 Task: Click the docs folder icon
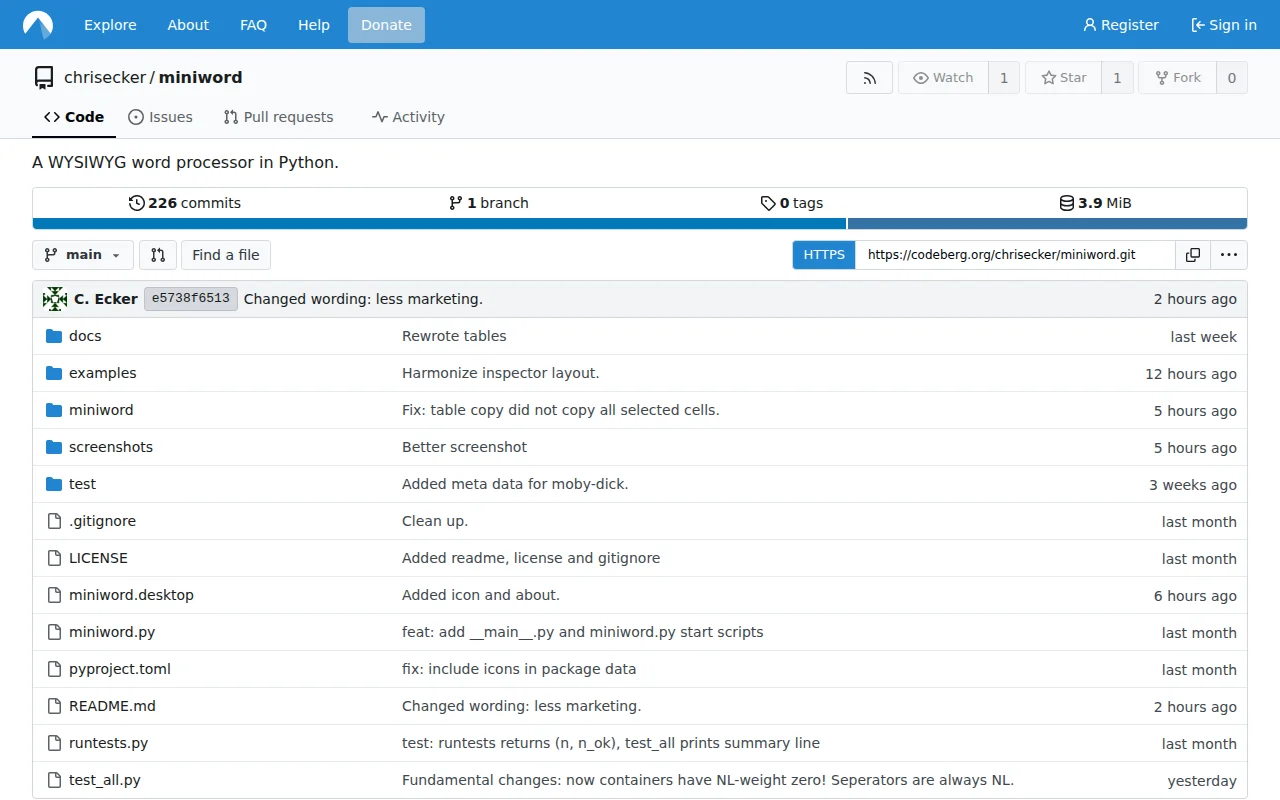[x=54, y=336]
